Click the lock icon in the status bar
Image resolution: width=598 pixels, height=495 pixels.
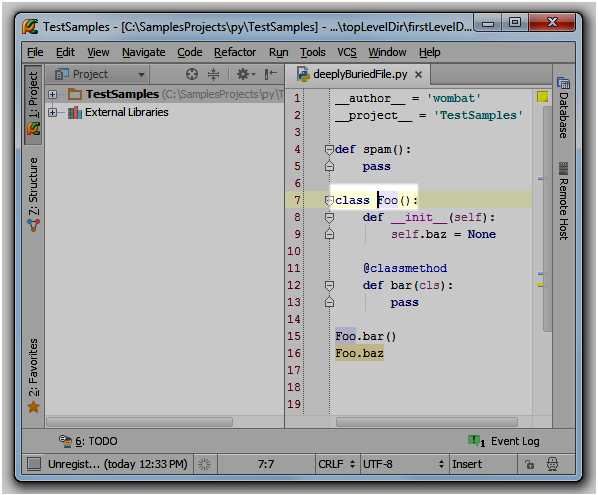tap(529, 464)
